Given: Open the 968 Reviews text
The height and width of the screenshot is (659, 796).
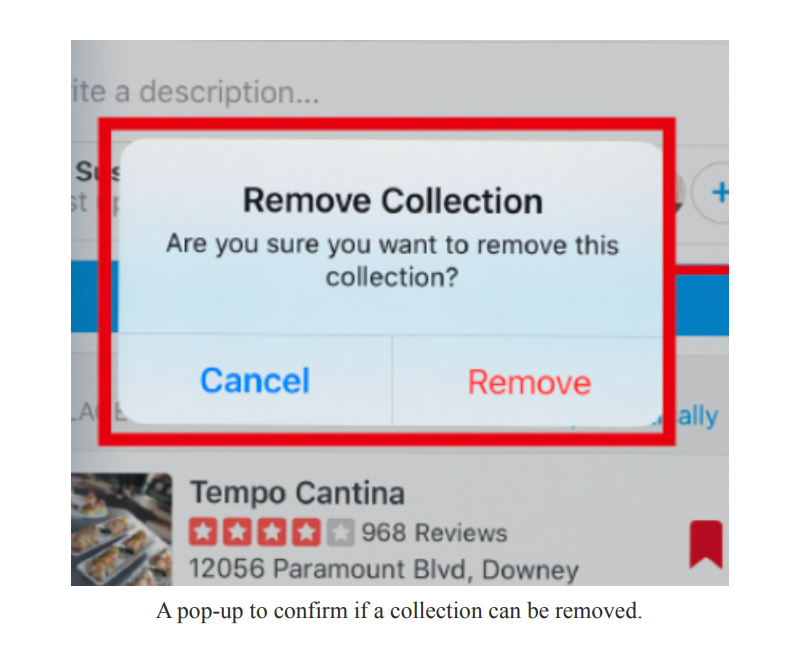Looking at the screenshot, I should (434, 533).
